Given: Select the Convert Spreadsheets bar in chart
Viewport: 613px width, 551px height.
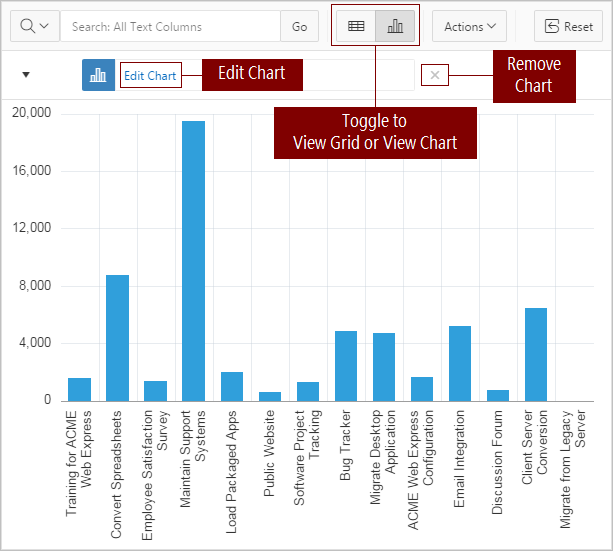Looking at the screenshot, I should 118,338.
